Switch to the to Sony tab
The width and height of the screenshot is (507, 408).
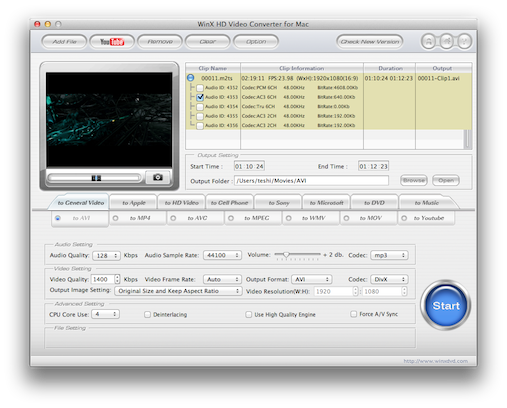279,203
